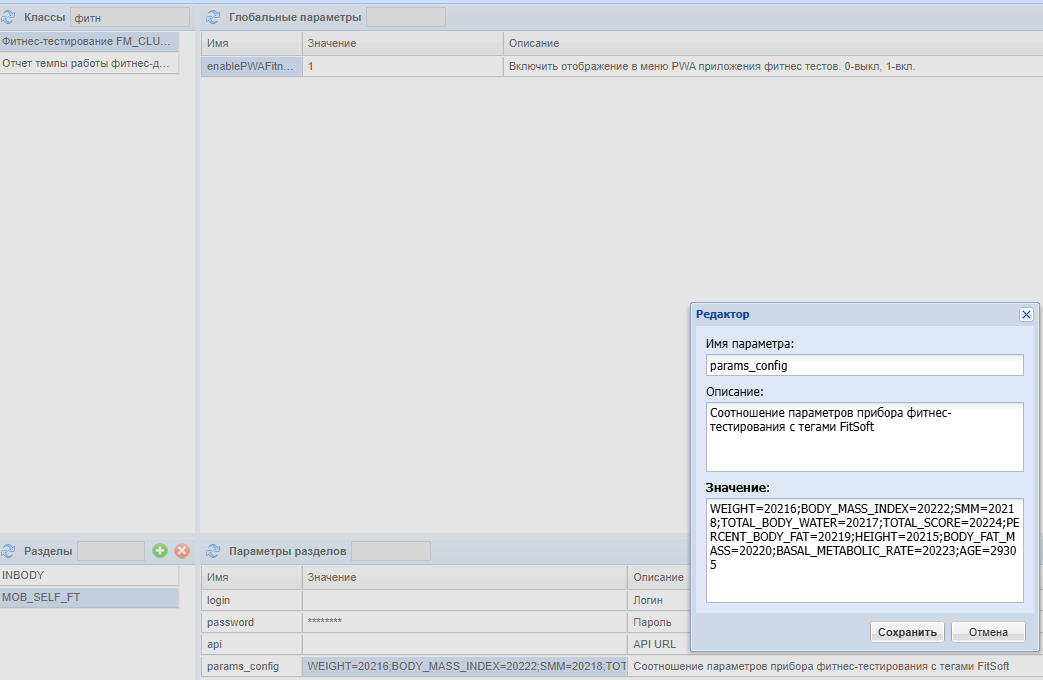Delete section with red cross icon

(182, 551)
